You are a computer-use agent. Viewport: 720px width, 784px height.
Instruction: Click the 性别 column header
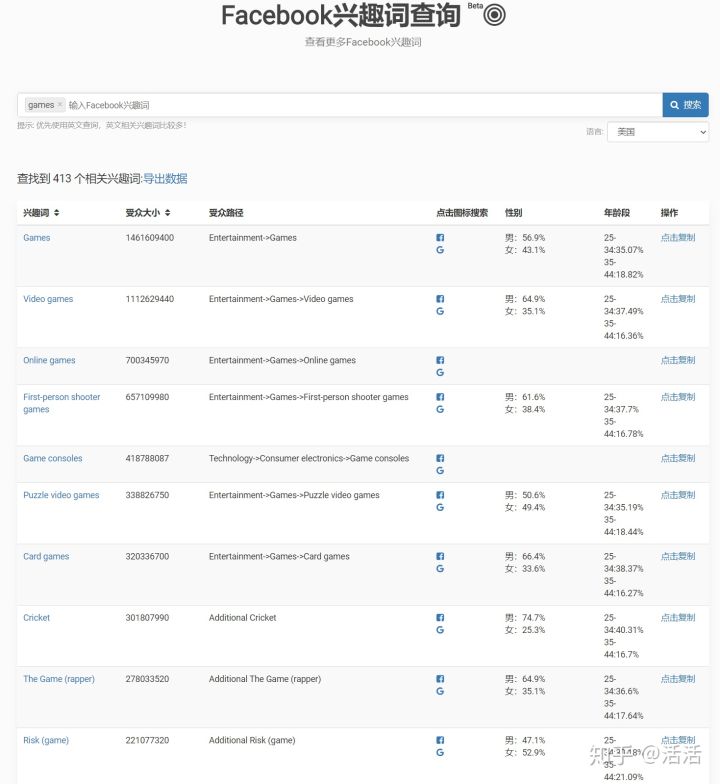[513, 212]
